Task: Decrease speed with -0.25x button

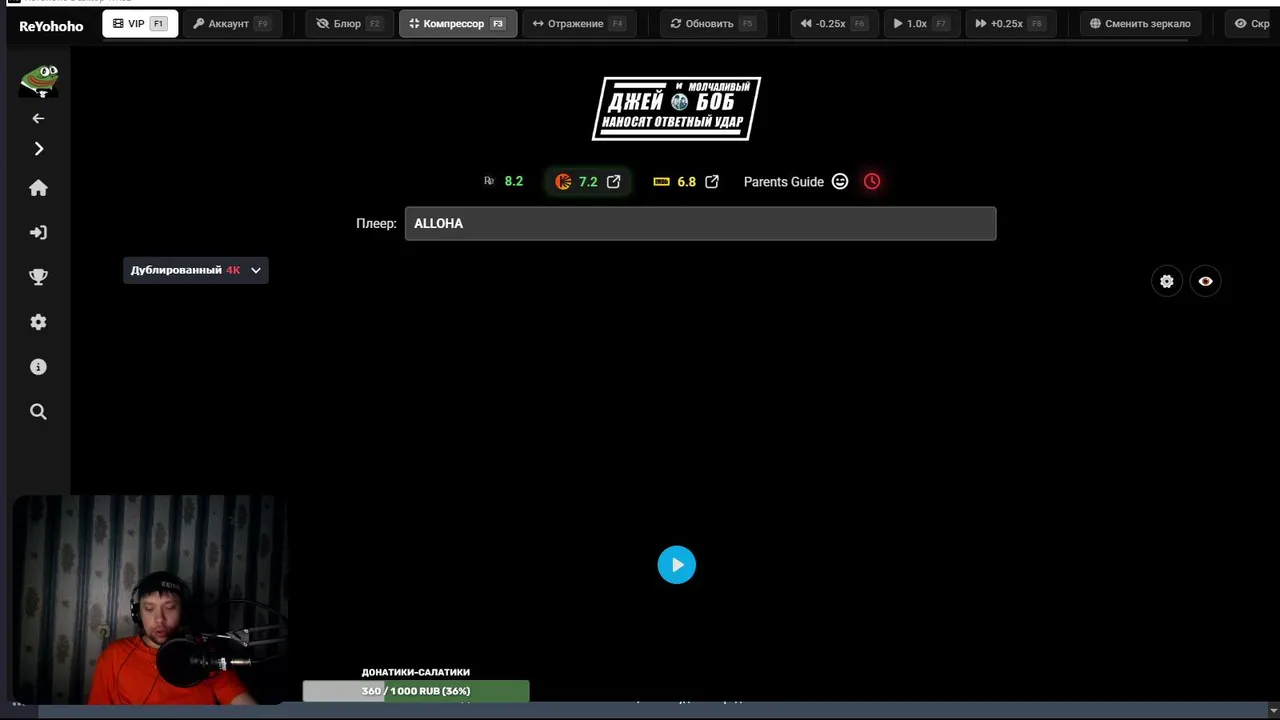Action: [834, 24]
